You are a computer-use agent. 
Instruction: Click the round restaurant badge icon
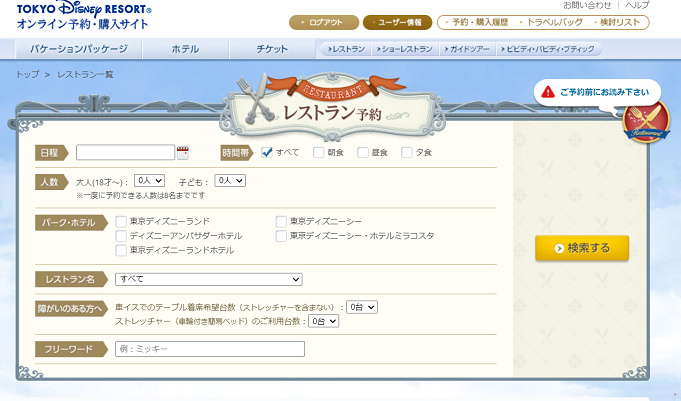(646, 121)
